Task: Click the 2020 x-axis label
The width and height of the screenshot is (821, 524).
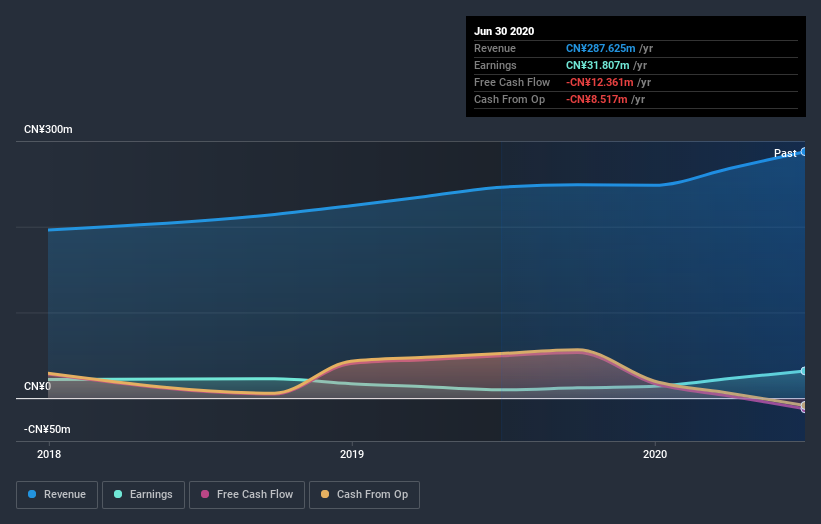Action: (655, 454)
